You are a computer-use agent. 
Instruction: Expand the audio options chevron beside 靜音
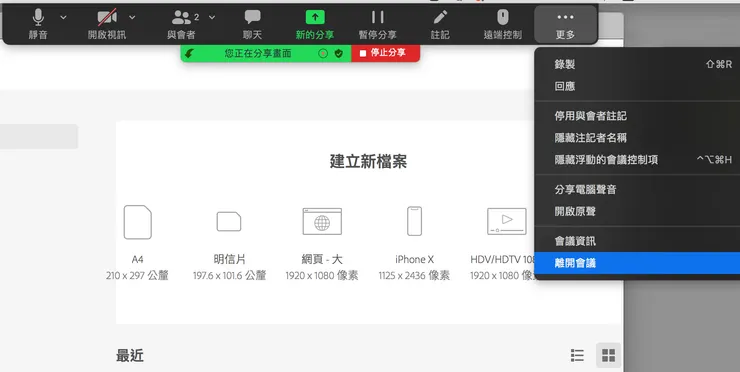(x=63, y=17)
